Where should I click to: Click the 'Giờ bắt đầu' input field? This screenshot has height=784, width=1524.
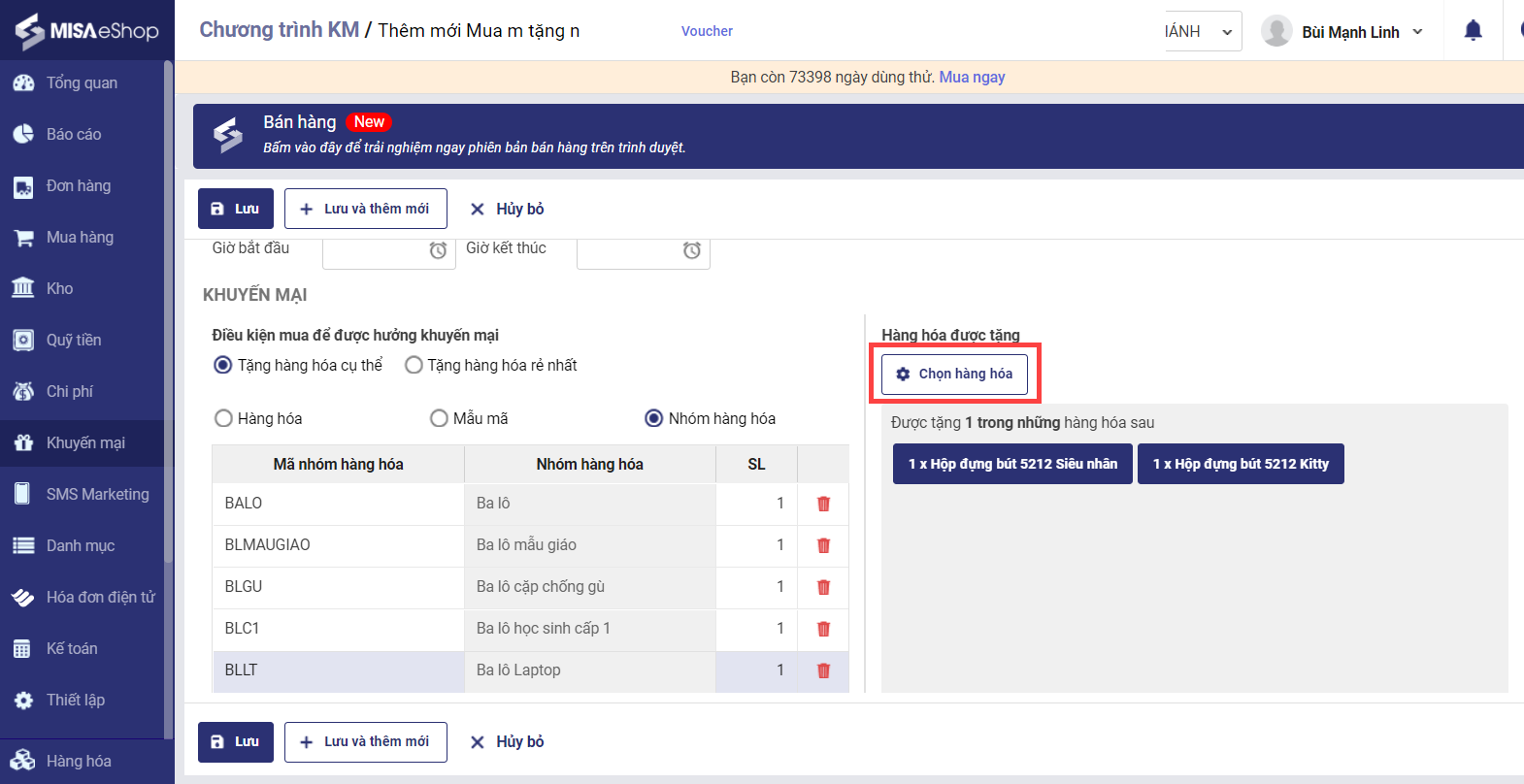tap(377, 250)
